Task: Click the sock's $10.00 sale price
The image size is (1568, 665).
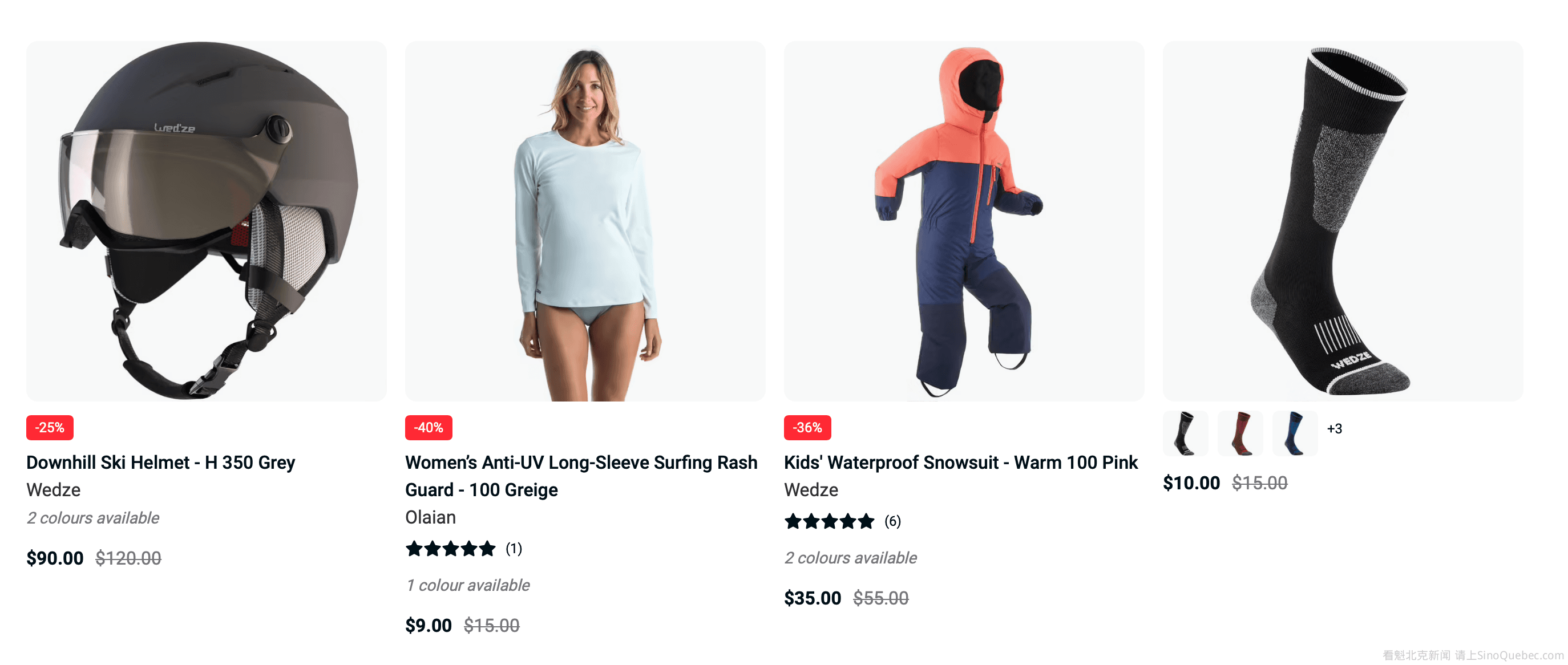Action: (1191, 483)
